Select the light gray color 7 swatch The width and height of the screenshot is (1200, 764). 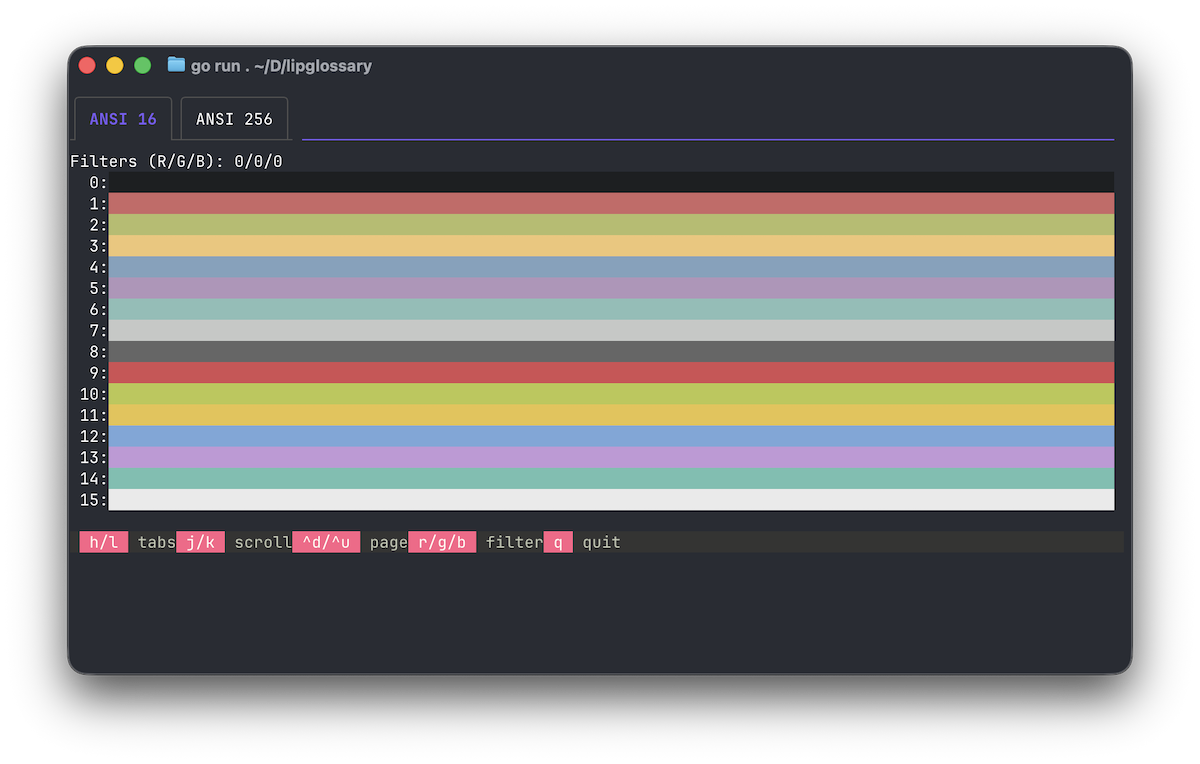[610, 330]
